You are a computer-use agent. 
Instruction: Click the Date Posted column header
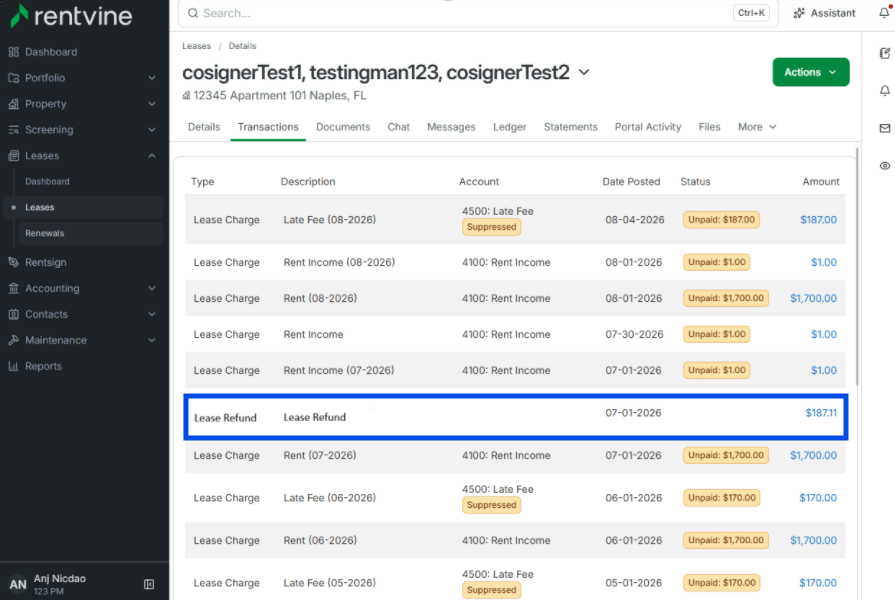(631, 182)
